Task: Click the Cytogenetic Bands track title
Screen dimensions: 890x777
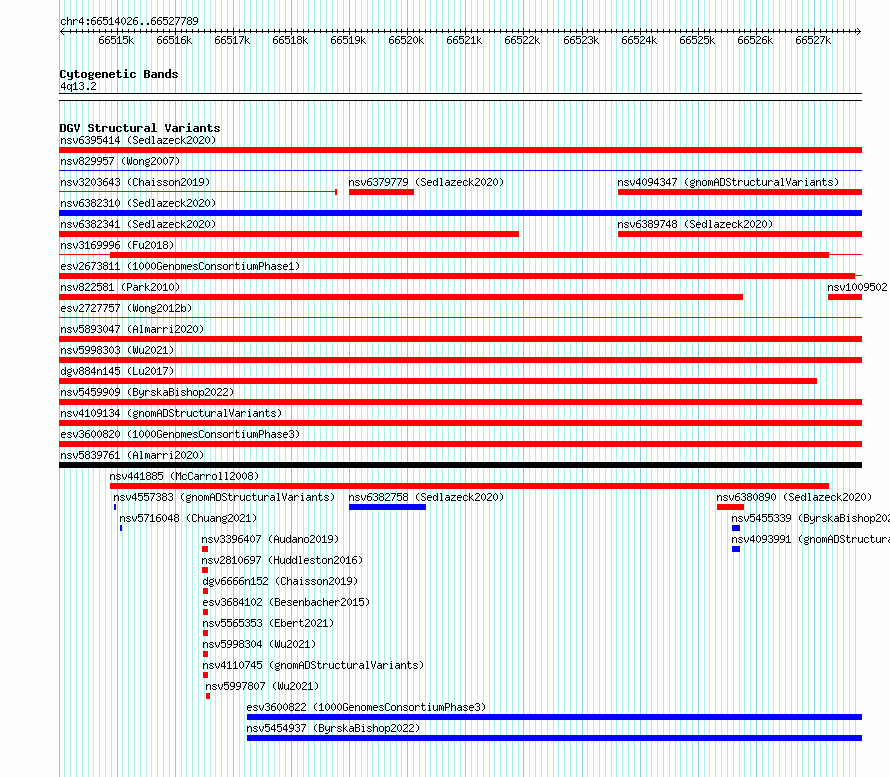Action: click(x=119, y=74)
